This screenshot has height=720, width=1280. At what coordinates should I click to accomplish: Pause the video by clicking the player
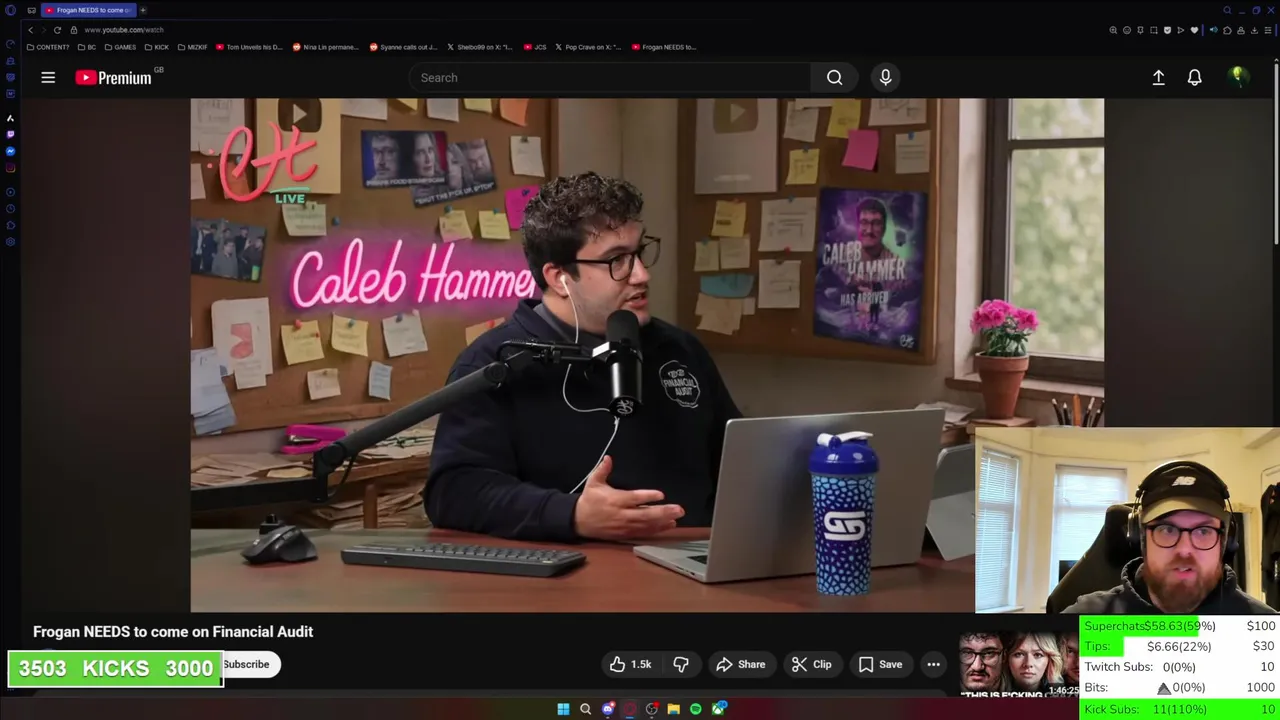coord(647,355)
